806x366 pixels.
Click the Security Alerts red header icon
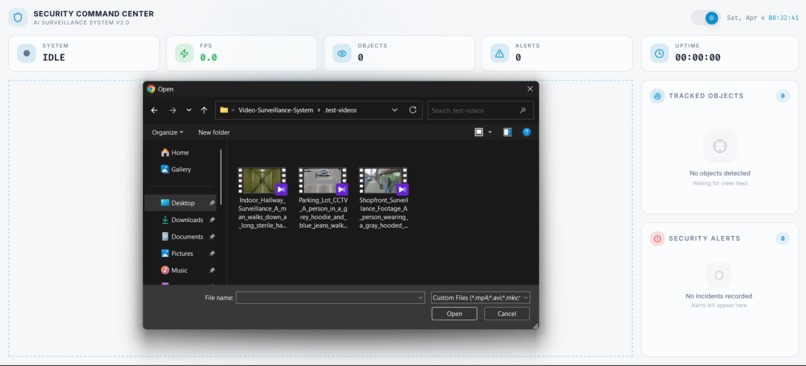pos(657,239)
